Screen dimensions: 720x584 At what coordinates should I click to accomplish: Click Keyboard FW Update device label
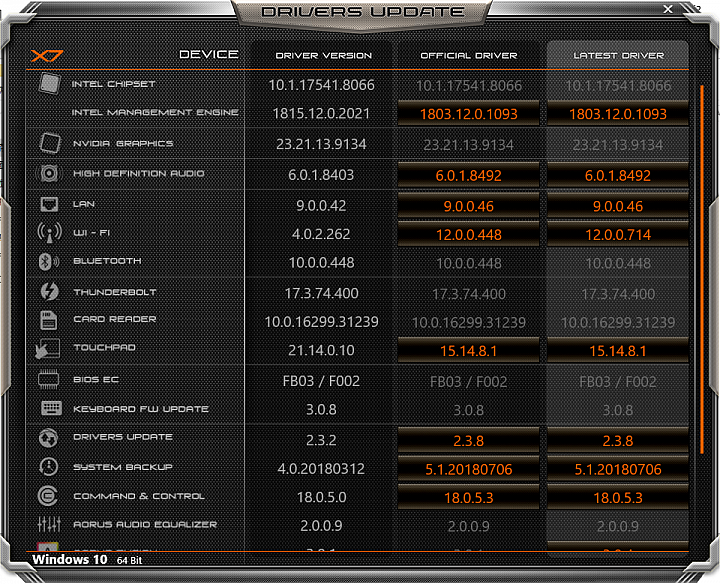[141, 409]
